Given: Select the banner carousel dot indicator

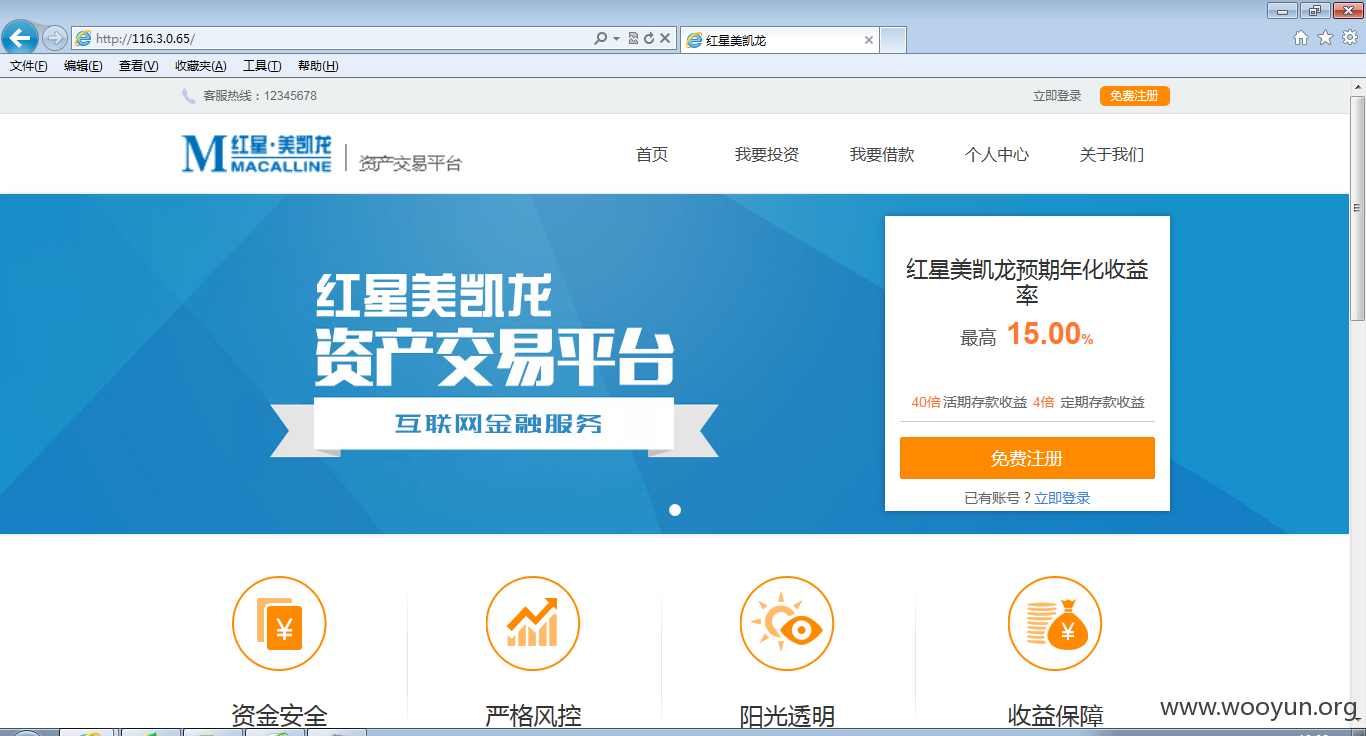Looking at the screenshot, I should 675,510.
